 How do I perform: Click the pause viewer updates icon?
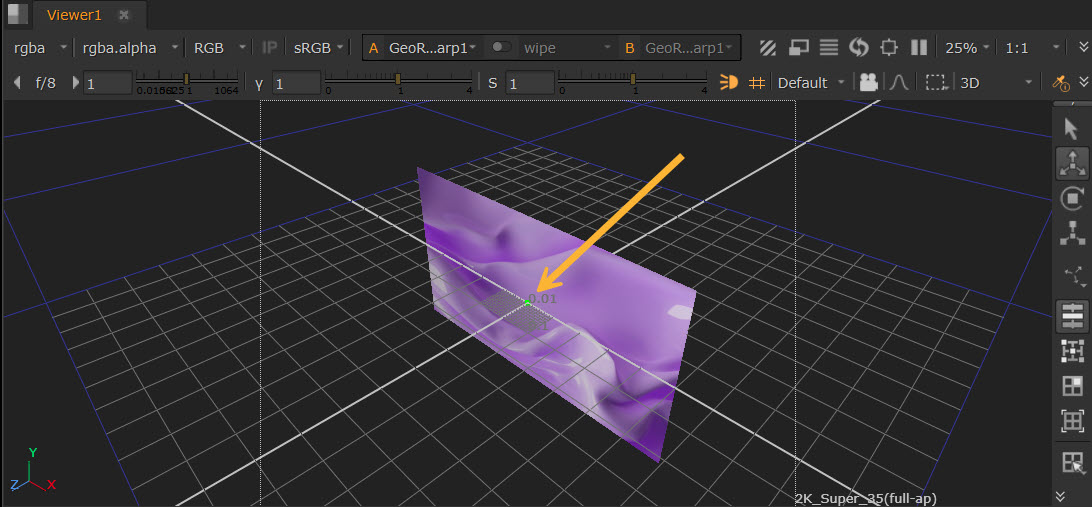click(919, 47)
